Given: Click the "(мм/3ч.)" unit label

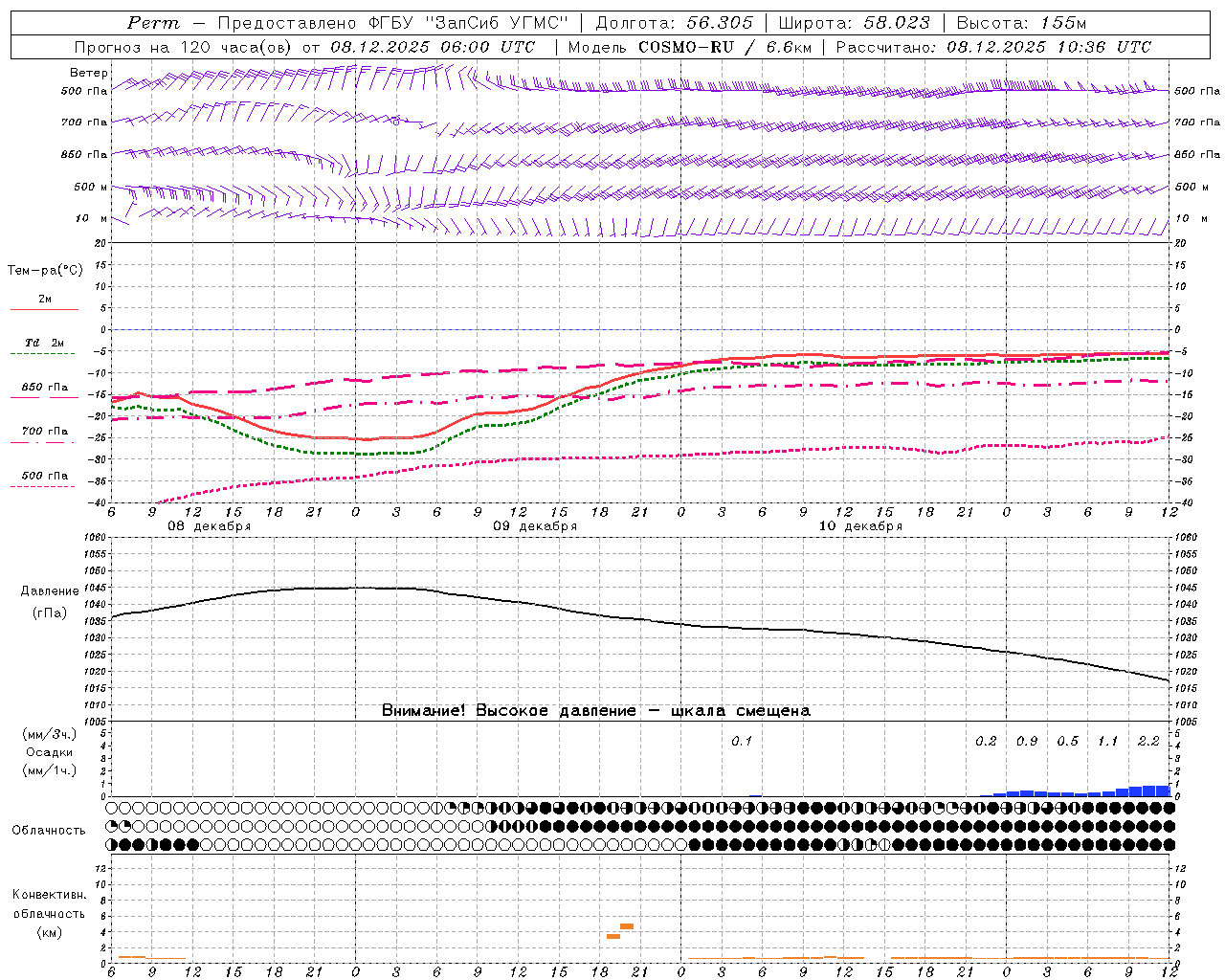Looking at the screenshot, I should pyautogui.click(x=50, y=734).
